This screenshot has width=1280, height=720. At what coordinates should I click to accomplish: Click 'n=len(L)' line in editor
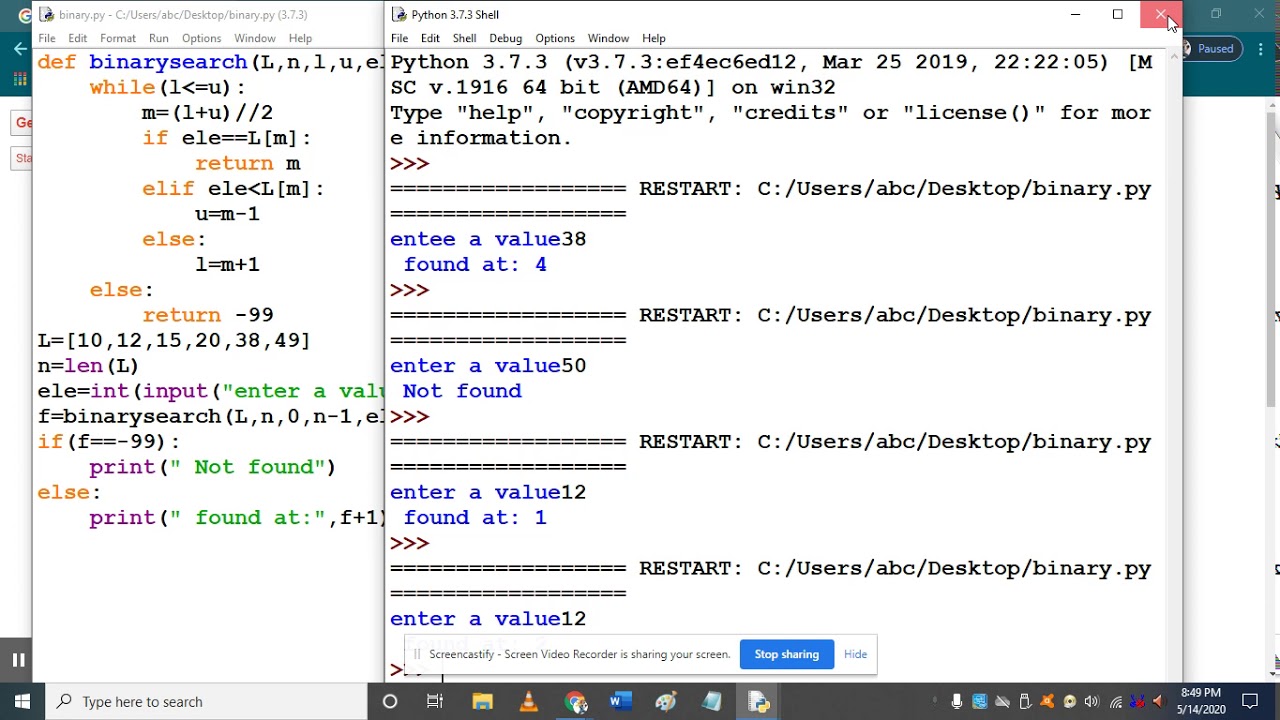click(88, 366)
